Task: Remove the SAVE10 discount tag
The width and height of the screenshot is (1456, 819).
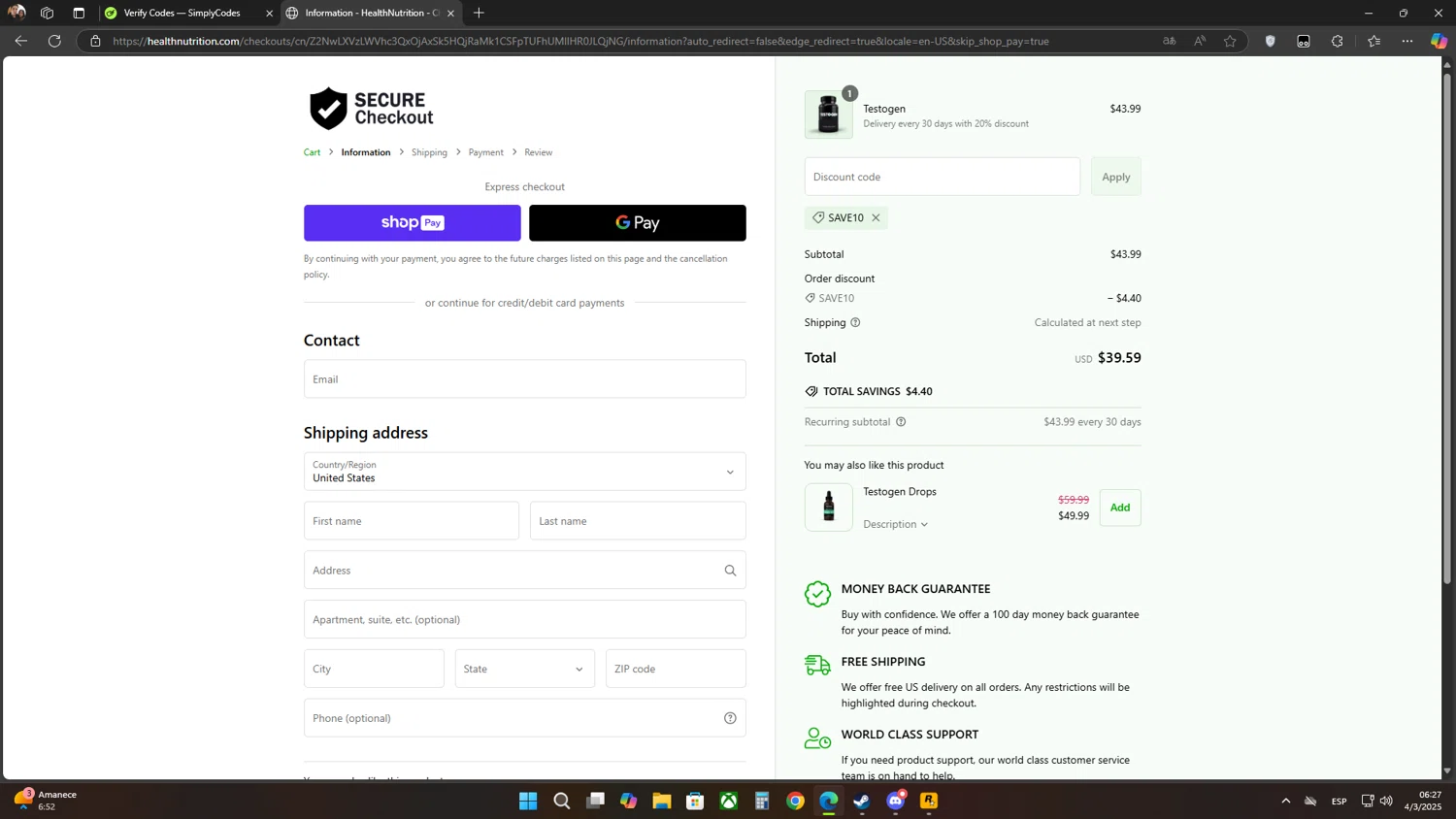Action: tap(876, 217)
